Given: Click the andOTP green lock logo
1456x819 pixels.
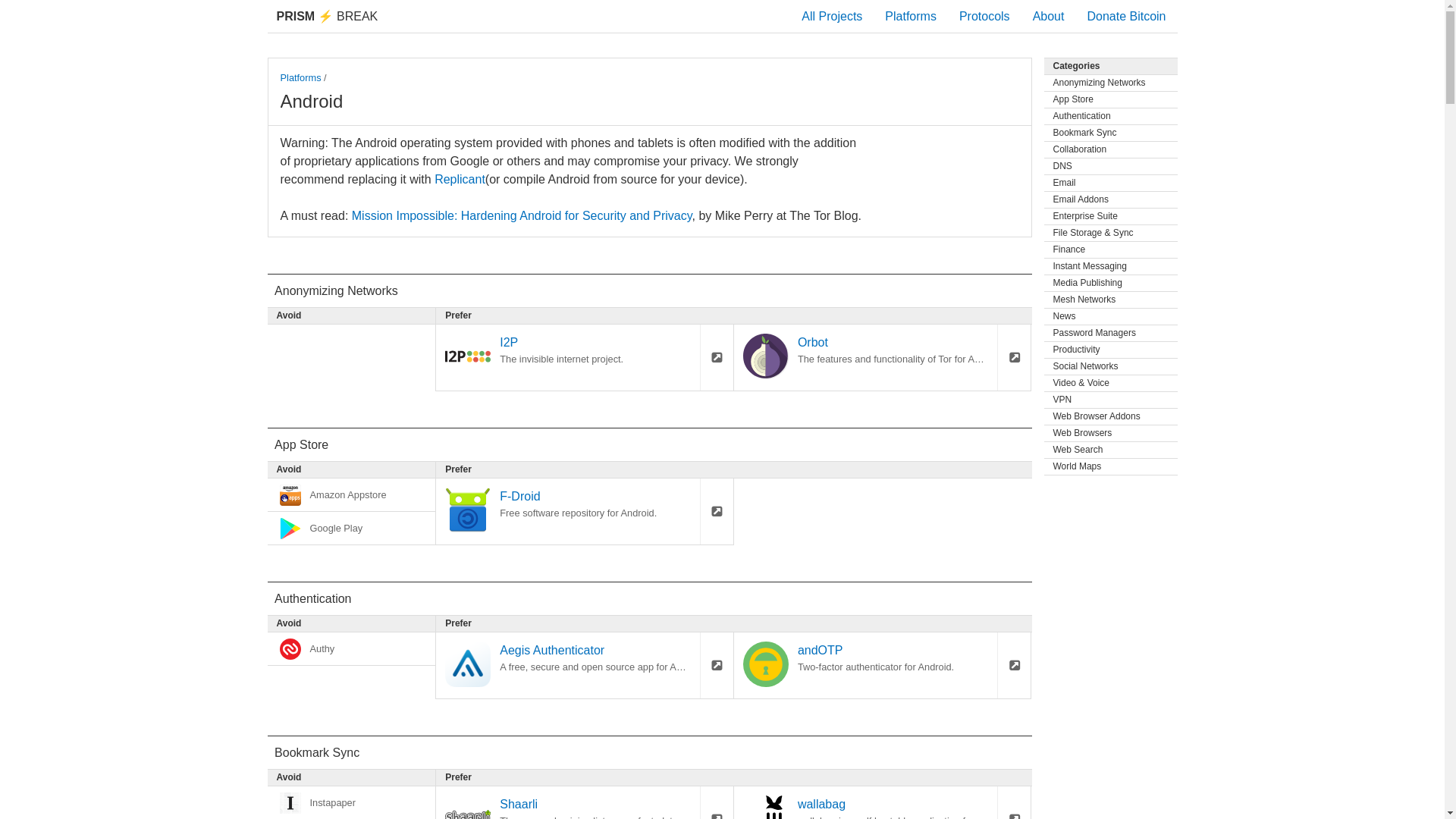Looking at the screenshot, I should point(765,664).
